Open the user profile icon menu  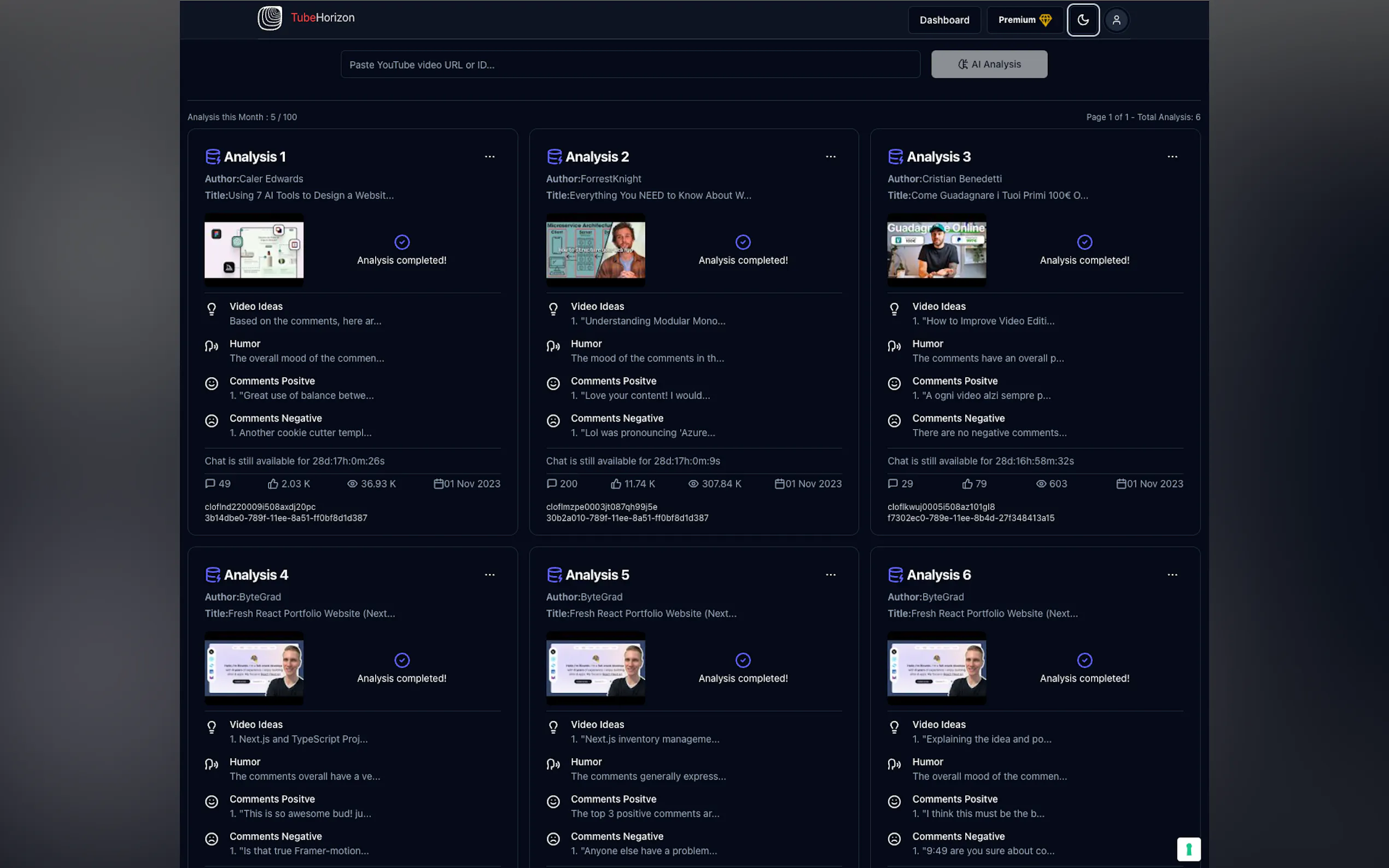tap(1116, 20)
